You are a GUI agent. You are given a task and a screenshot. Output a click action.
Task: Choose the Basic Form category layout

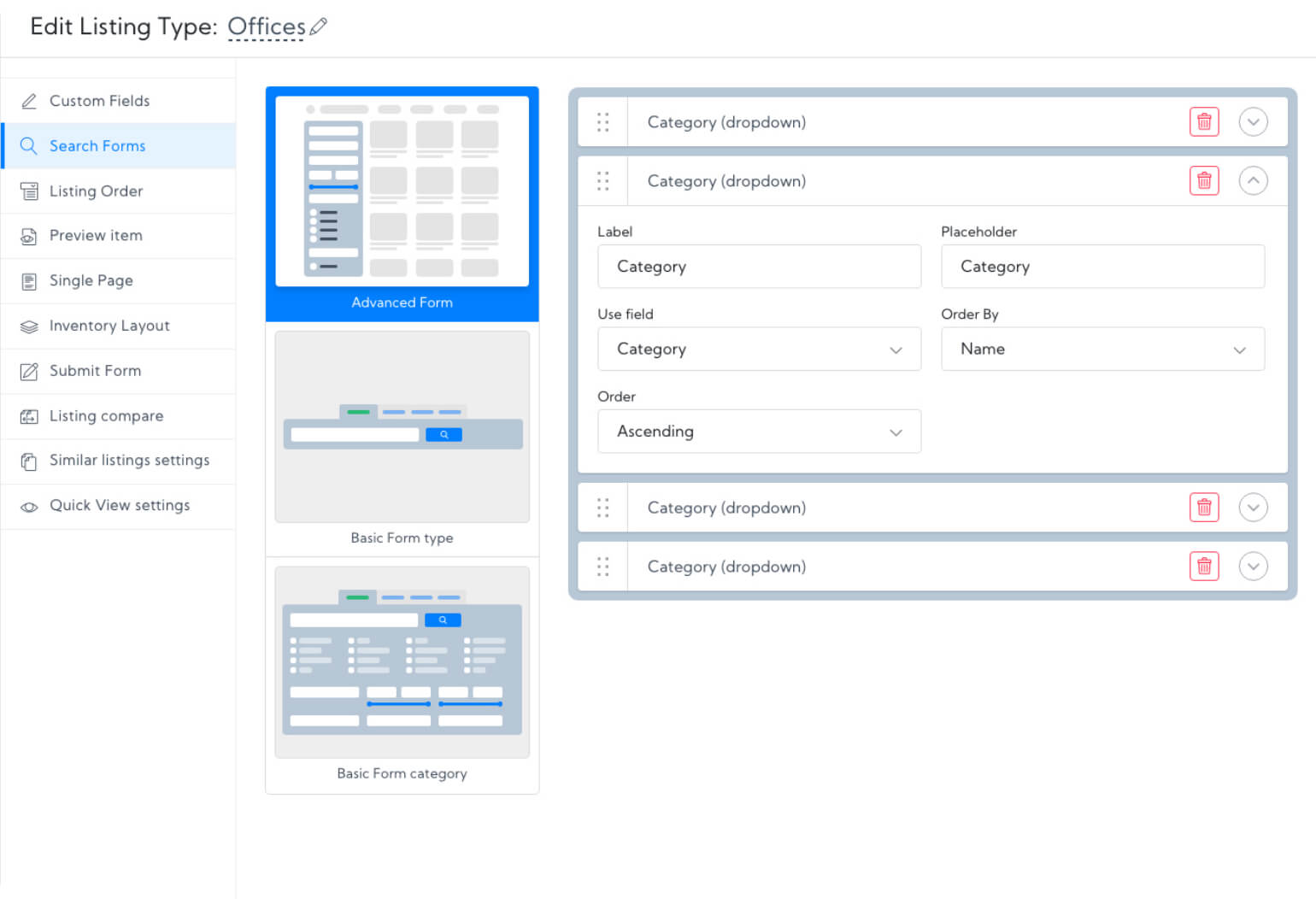pyautogui.click(x=402, y=662)
